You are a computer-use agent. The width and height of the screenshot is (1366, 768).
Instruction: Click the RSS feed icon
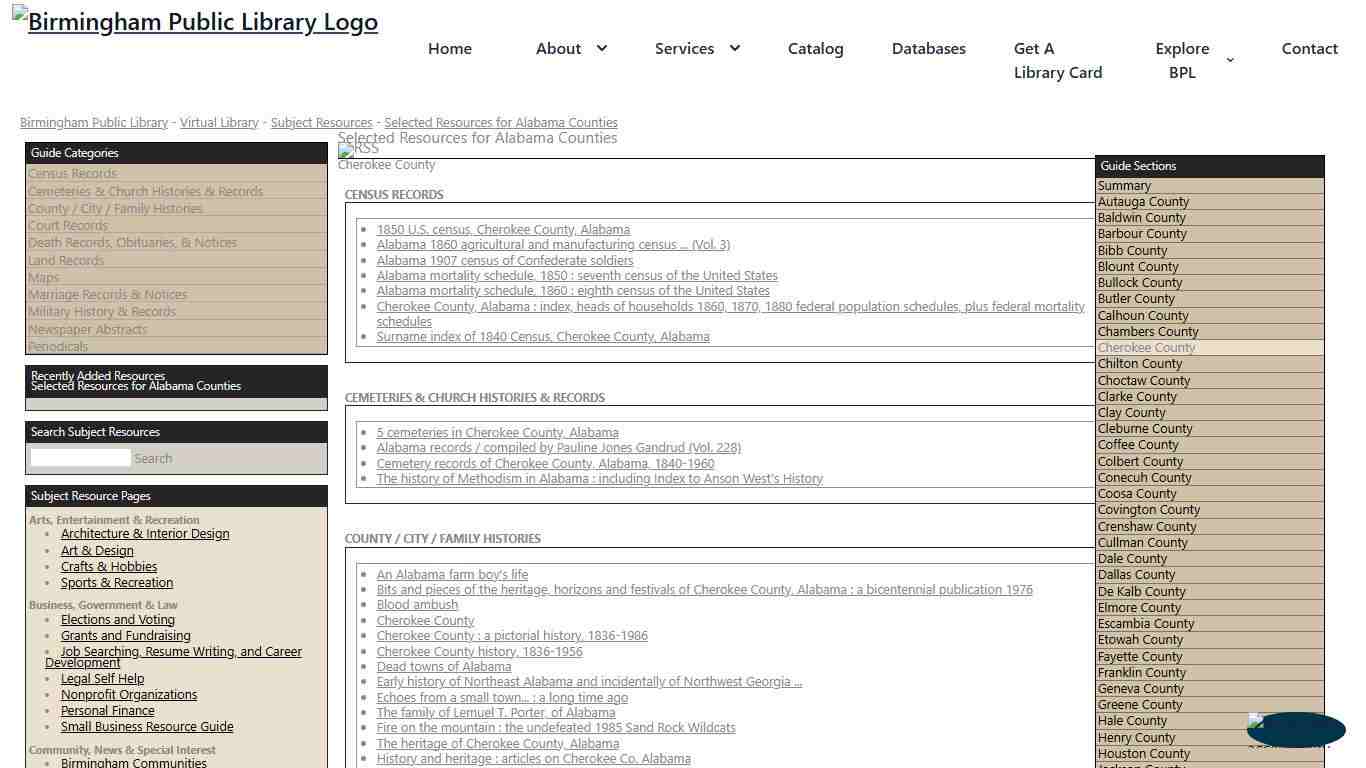pos(357,150)
